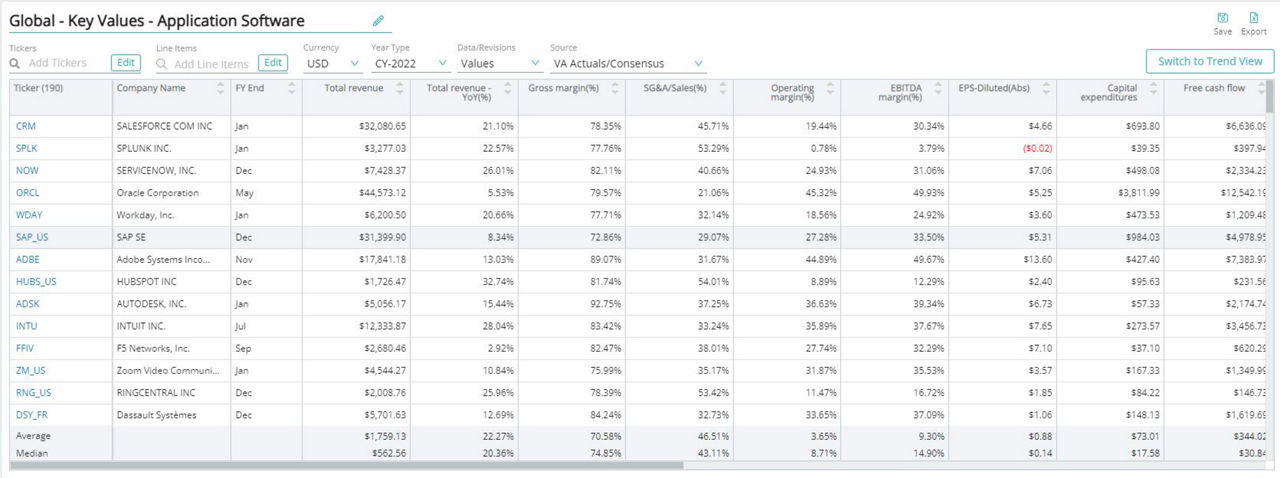Open the Year Type CY-2022 dropdown
This screenshot has width=1280, height=478.
pos(410,63)
